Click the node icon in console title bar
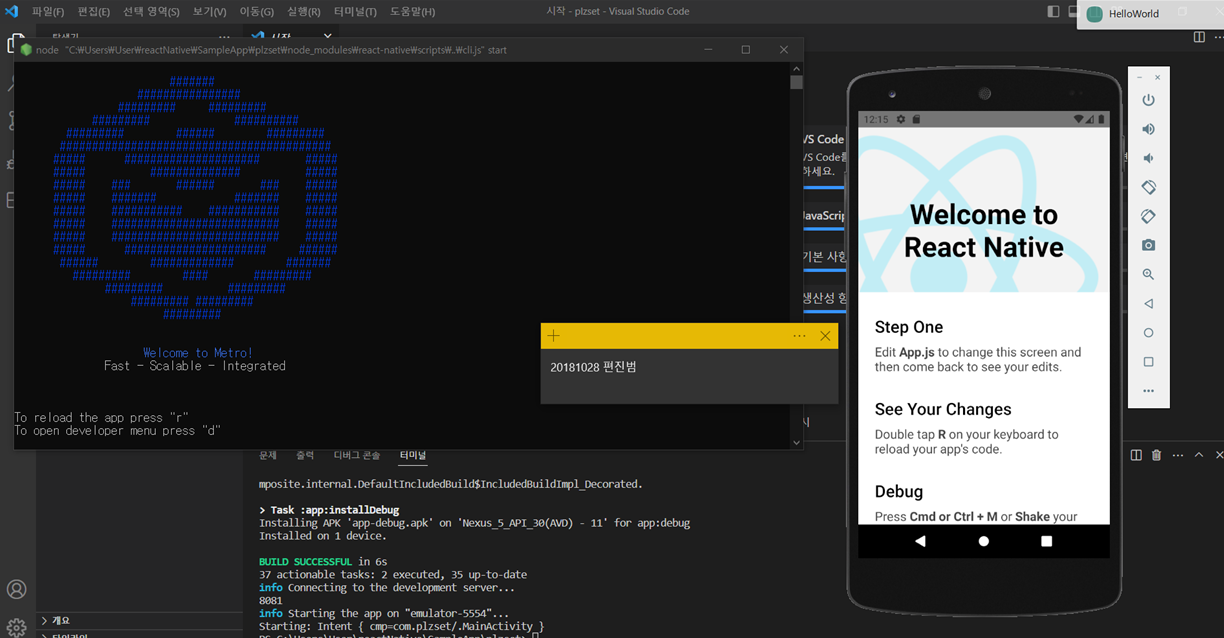The width and height of the screenshot is (1224, 638). coord(26,49)
